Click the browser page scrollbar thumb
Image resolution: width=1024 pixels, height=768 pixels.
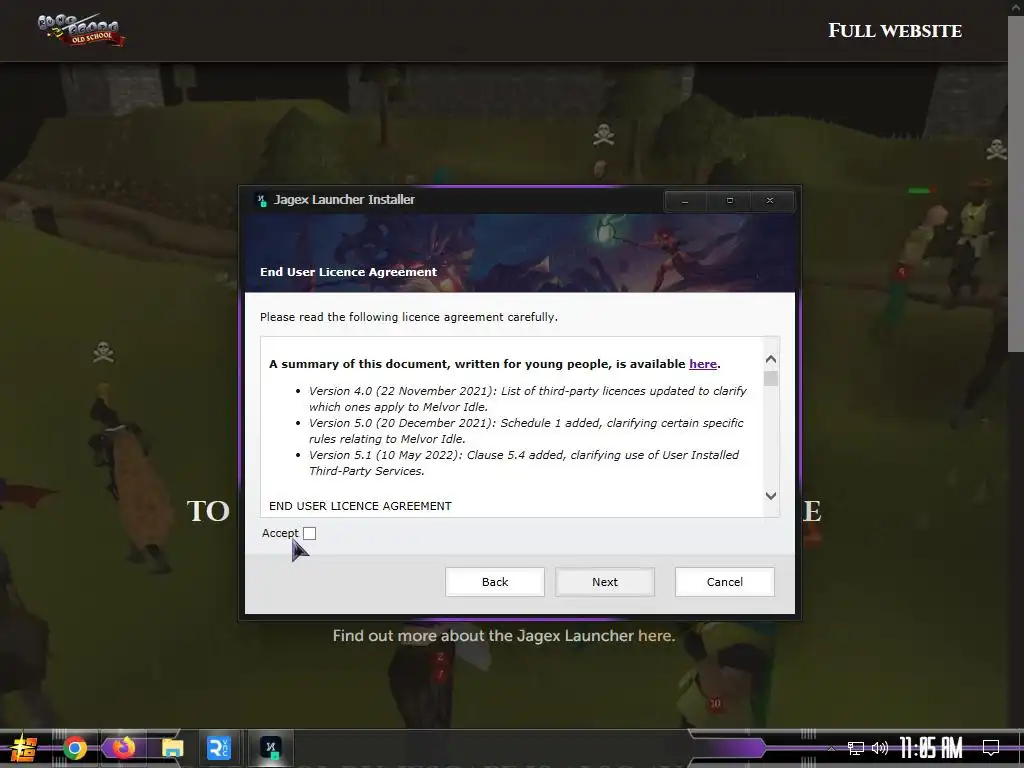[1016, 183]
